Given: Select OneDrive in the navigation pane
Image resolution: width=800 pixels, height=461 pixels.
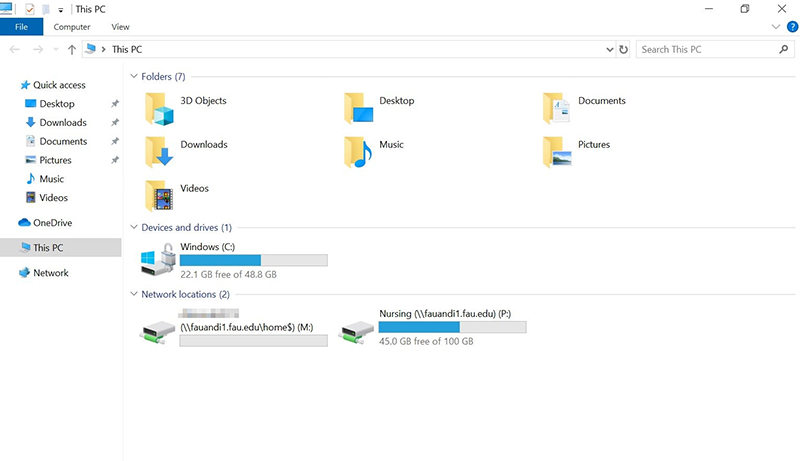Looking at the screenshot, I should tap(52, 223).
